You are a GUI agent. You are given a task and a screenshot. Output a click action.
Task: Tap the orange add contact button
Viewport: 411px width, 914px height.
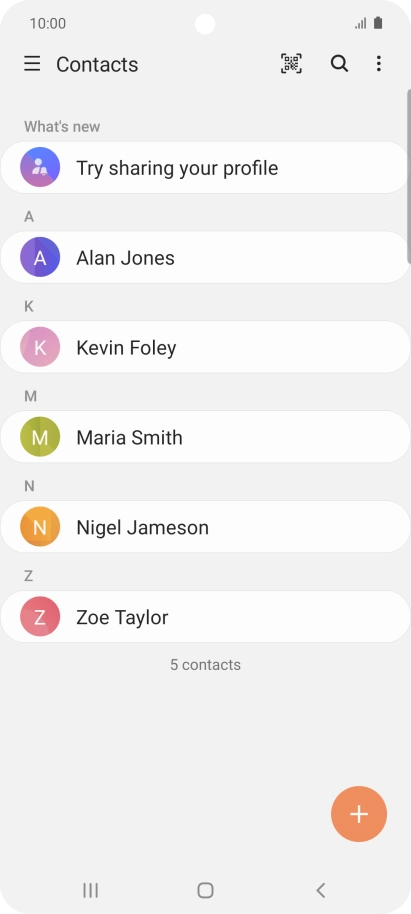[359, 814]
